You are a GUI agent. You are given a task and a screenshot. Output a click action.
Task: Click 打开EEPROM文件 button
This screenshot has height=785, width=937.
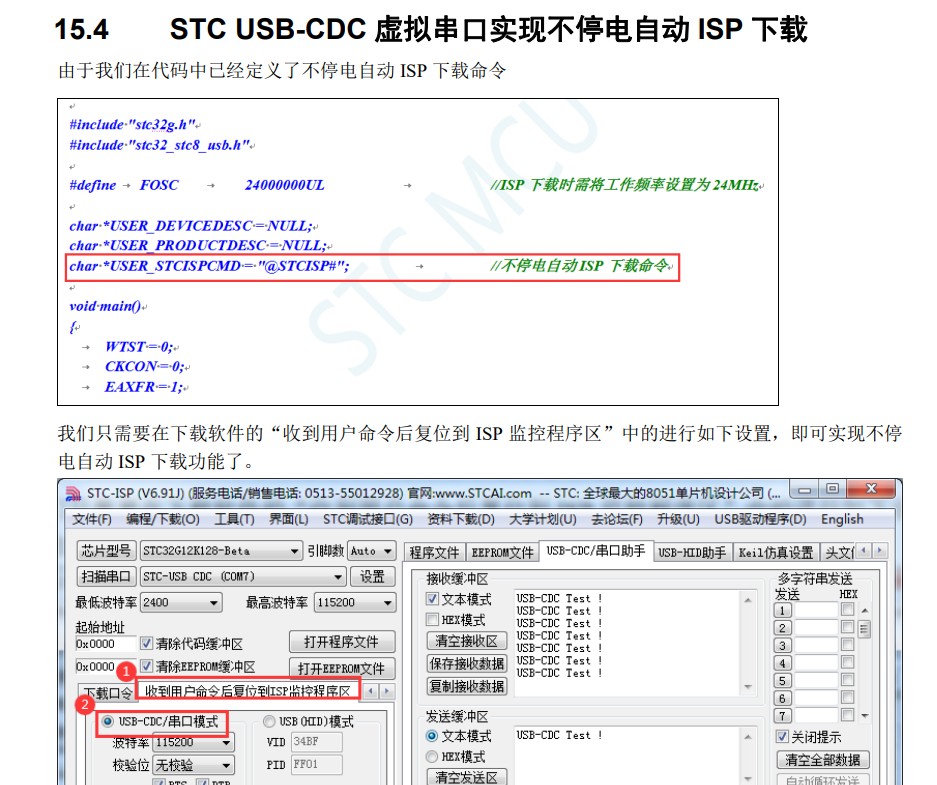[x=341, y=669]
